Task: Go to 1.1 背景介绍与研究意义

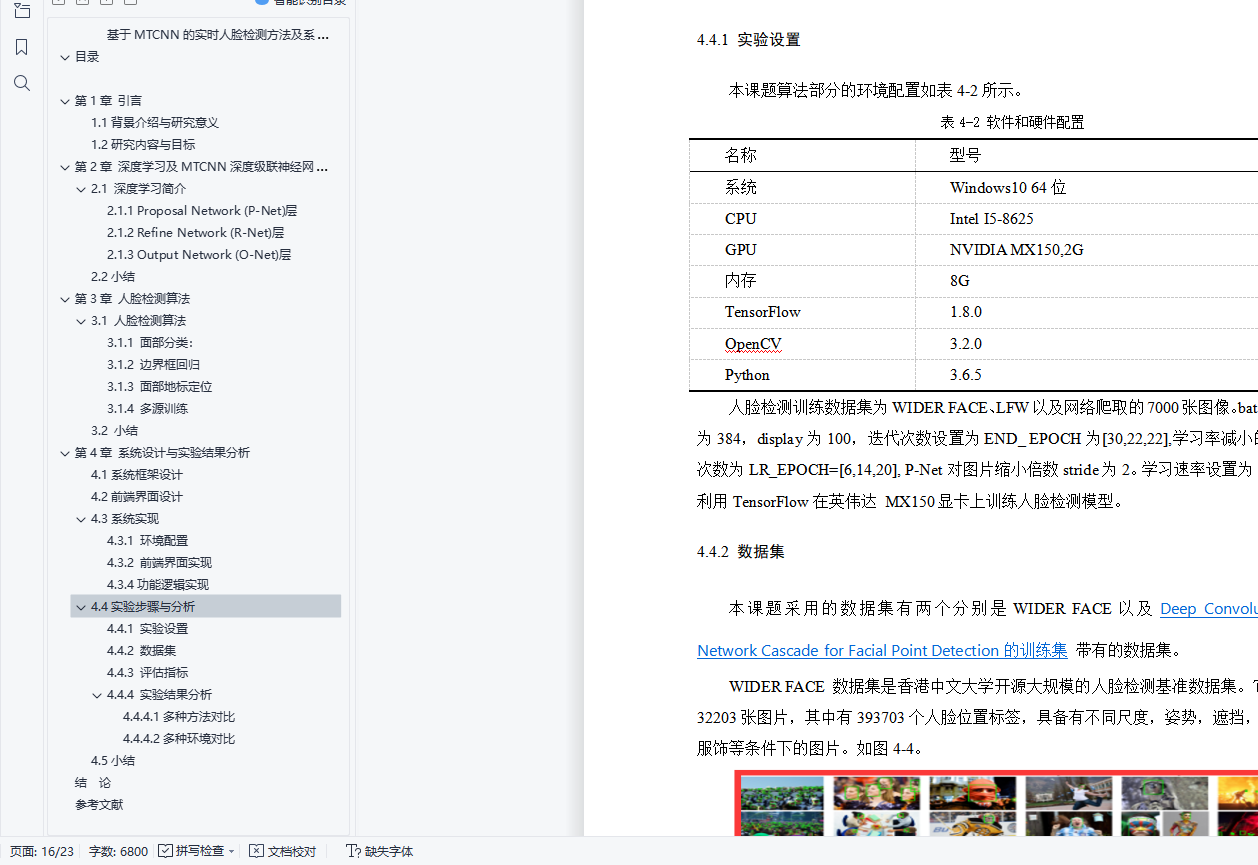Action: click(x=155, y=123)
